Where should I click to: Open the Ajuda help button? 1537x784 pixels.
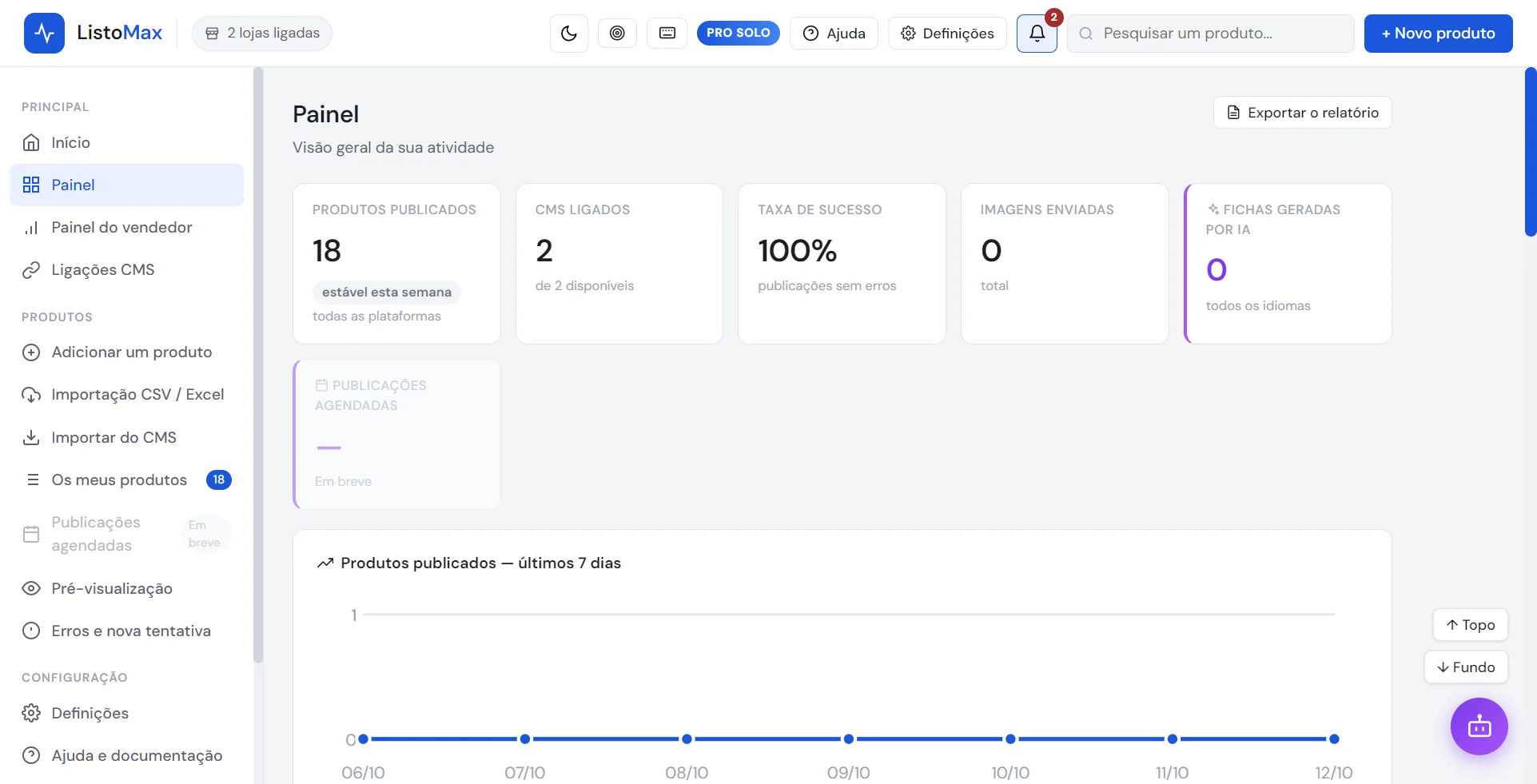pyautogui.click(x=834, y=33)
